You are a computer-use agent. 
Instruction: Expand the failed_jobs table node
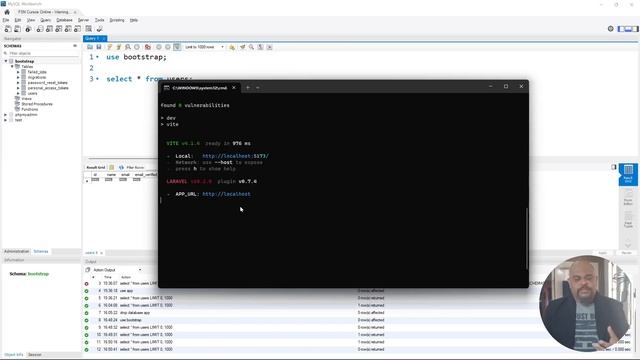pos(18,72)
